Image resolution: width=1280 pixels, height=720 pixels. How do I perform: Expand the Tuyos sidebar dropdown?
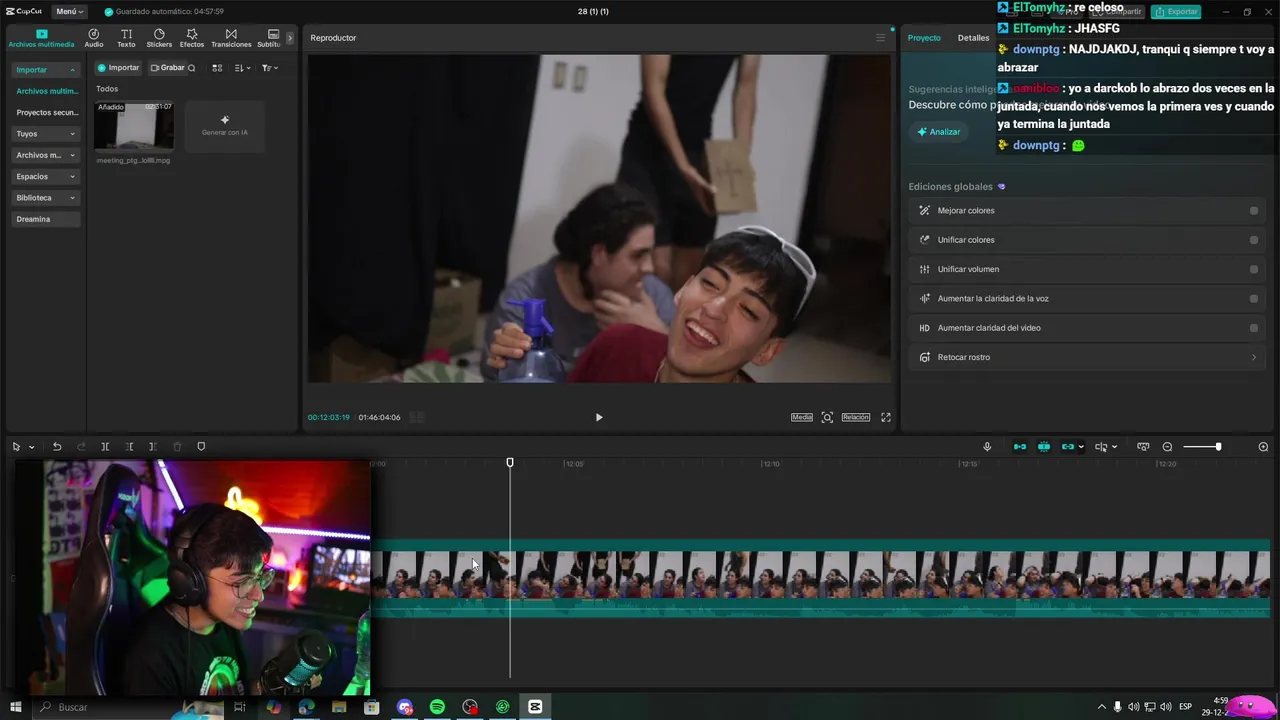click(46, 134)
